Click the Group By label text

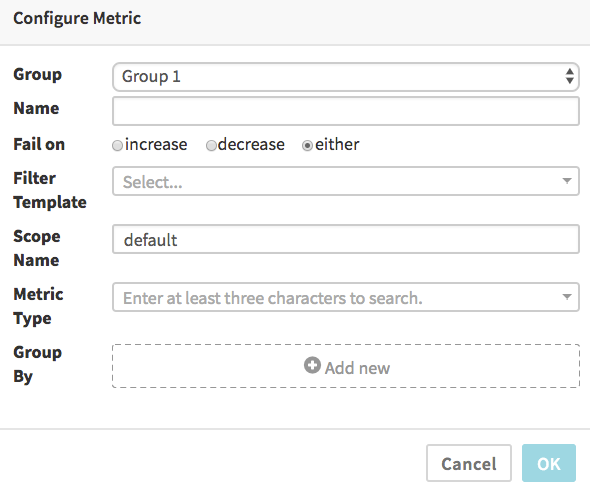(x=37, y=364)
